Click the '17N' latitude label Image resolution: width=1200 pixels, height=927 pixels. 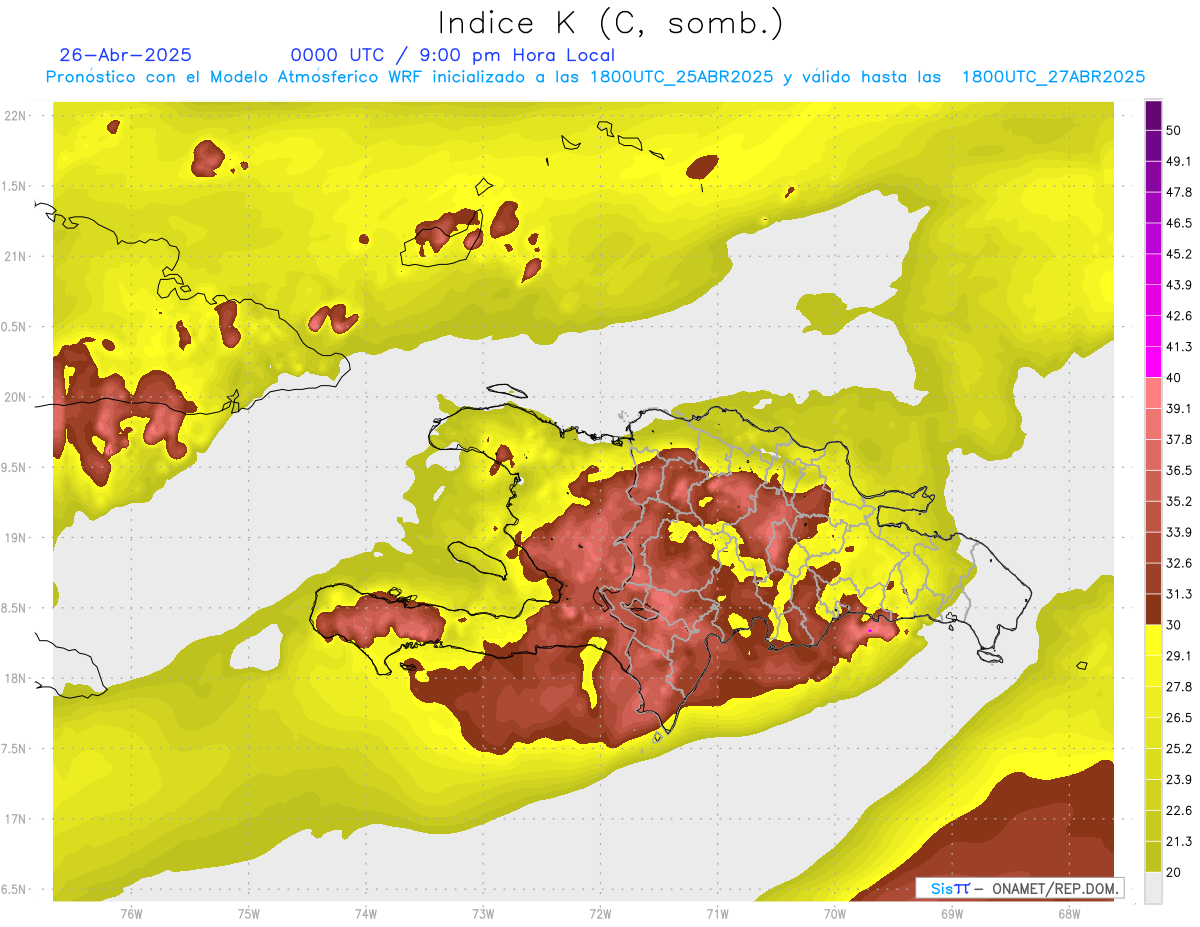click(15, 819)
